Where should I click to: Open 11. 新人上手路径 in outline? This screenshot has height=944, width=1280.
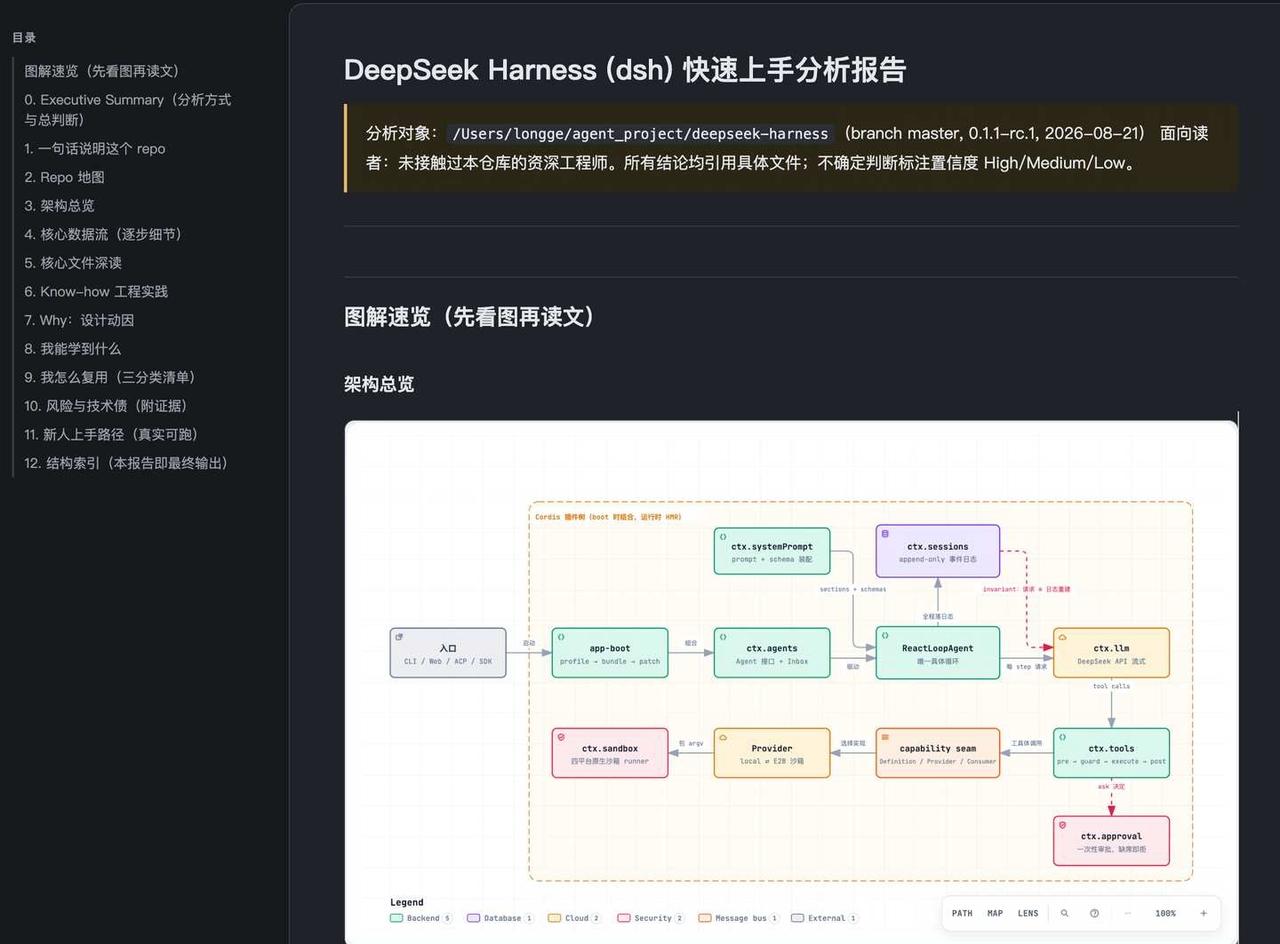111,434
